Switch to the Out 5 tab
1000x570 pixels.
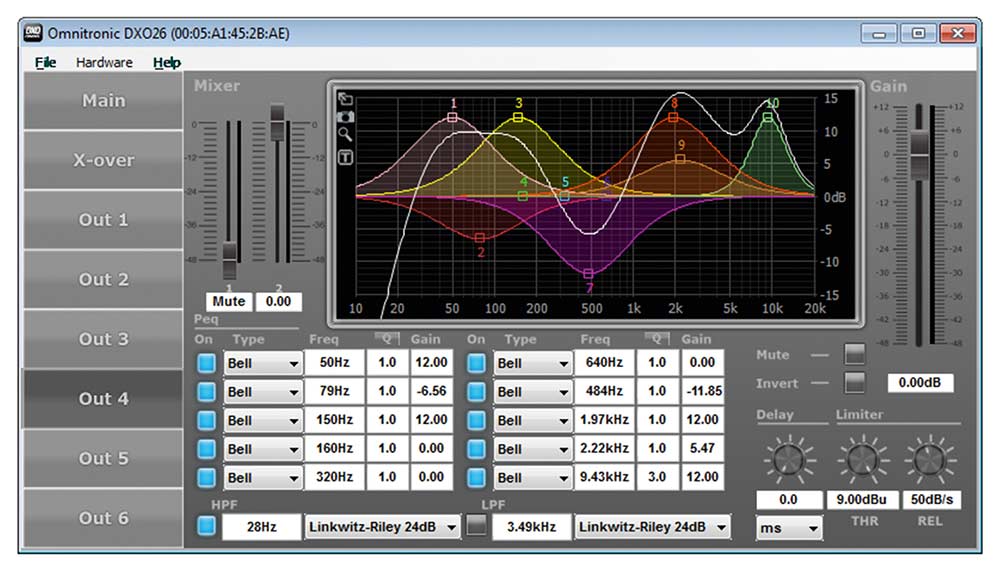103,458
